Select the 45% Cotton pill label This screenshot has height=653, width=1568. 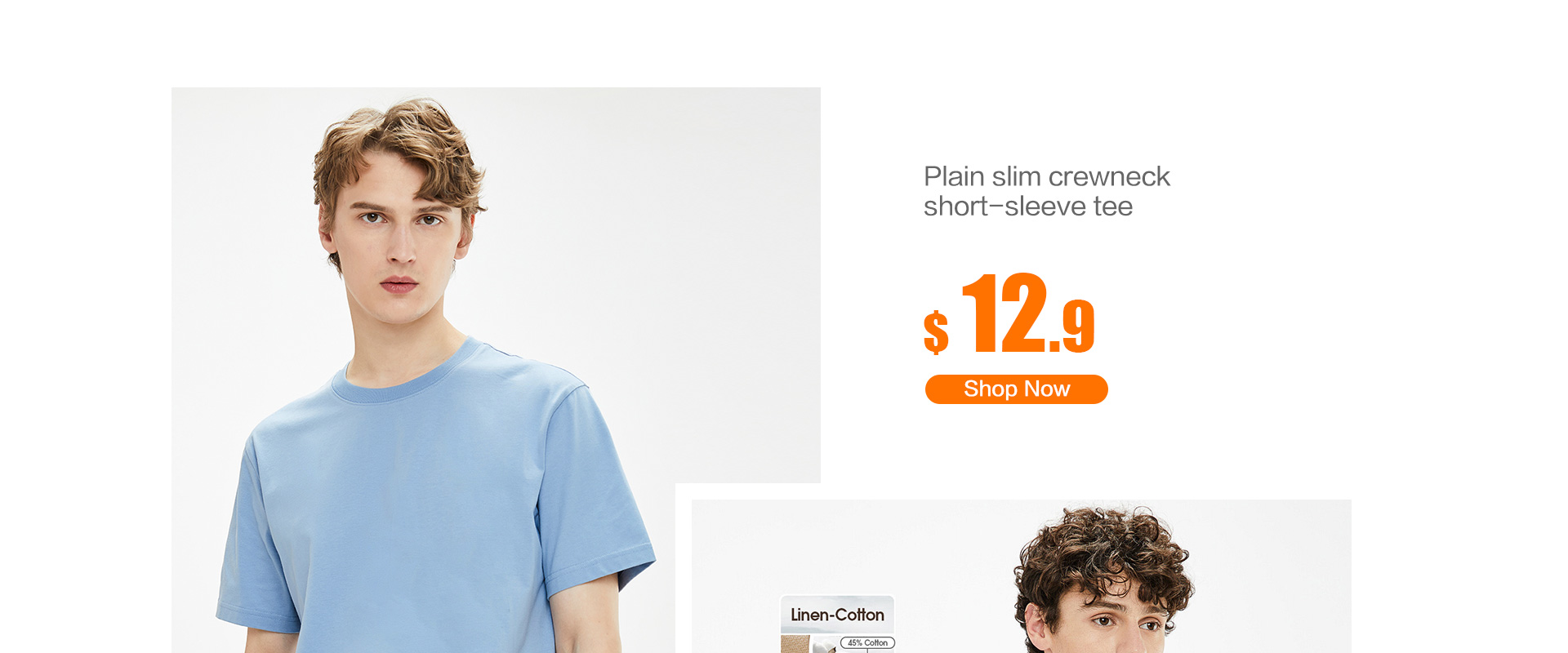[x=867, y=643]
